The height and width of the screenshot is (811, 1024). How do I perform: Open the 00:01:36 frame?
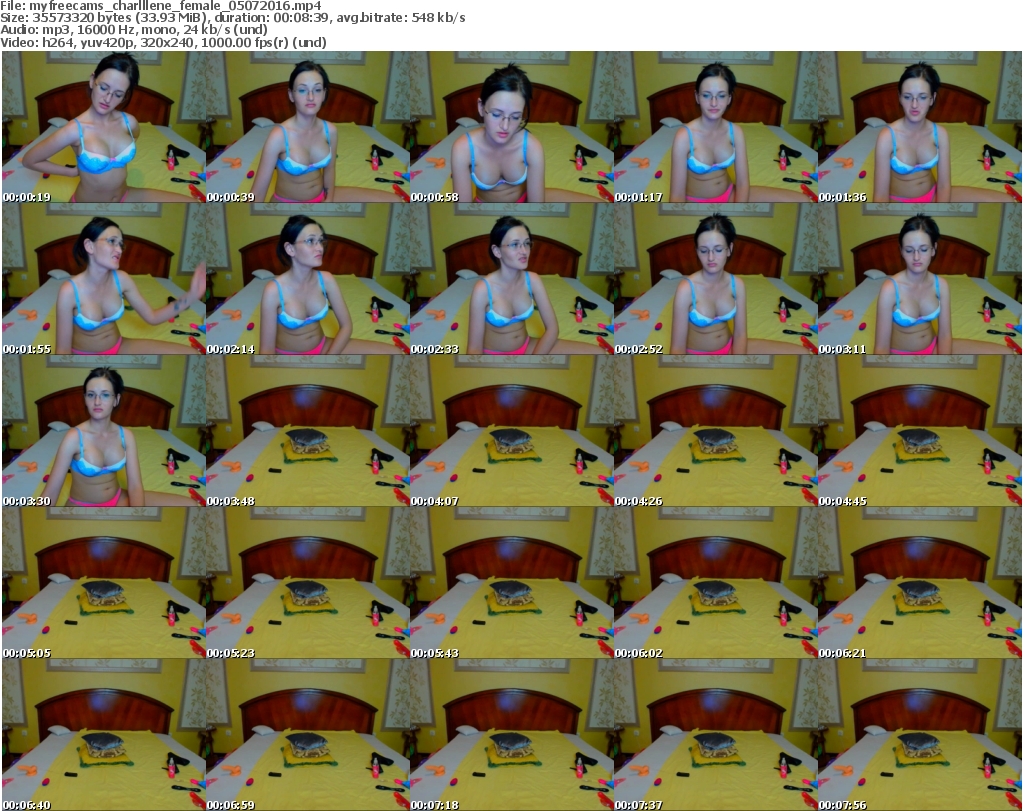point(920,127)
